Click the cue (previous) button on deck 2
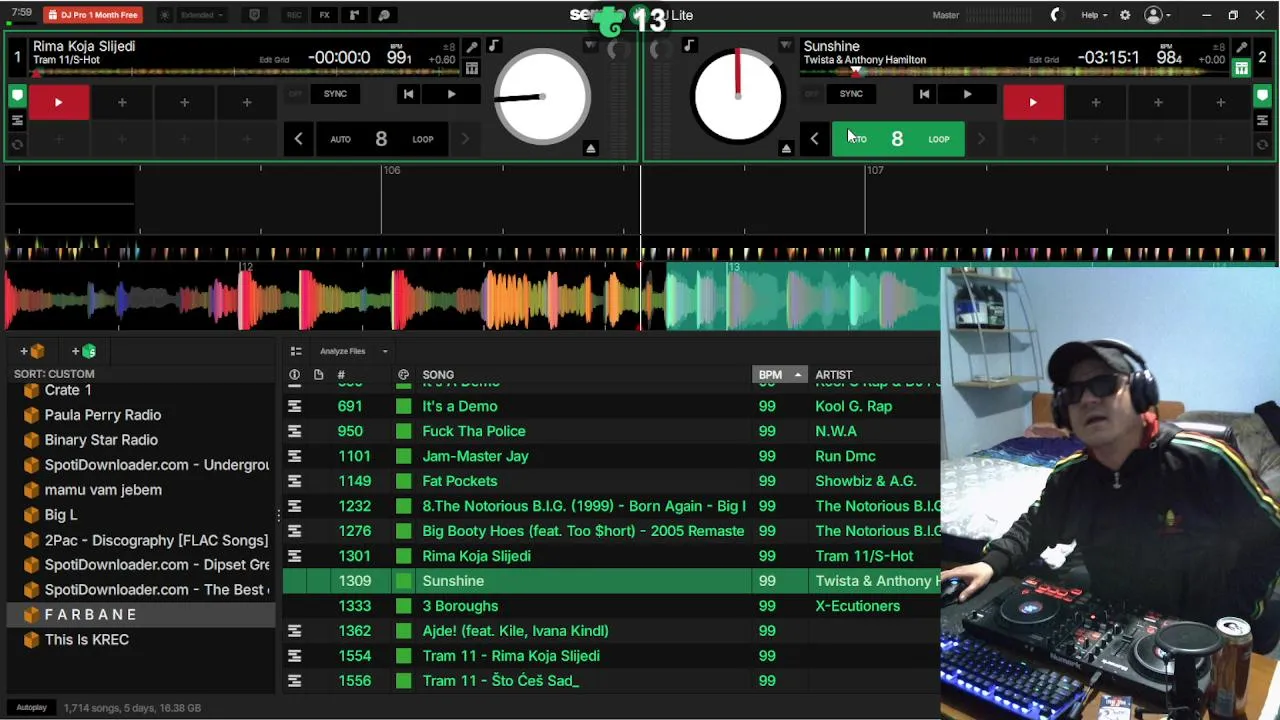 click(924, 94)
